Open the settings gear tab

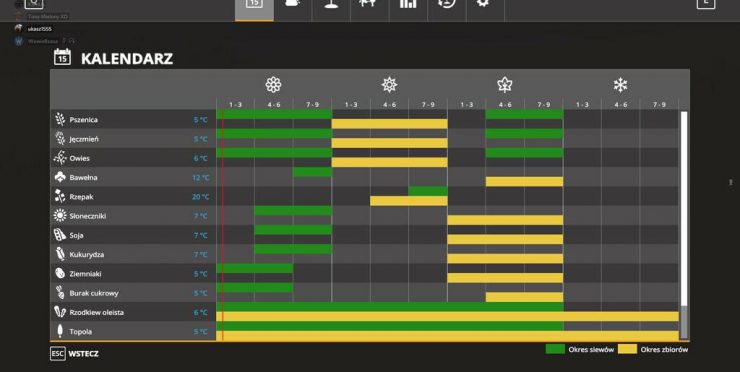pyautogui.click(x=482, y=4)
